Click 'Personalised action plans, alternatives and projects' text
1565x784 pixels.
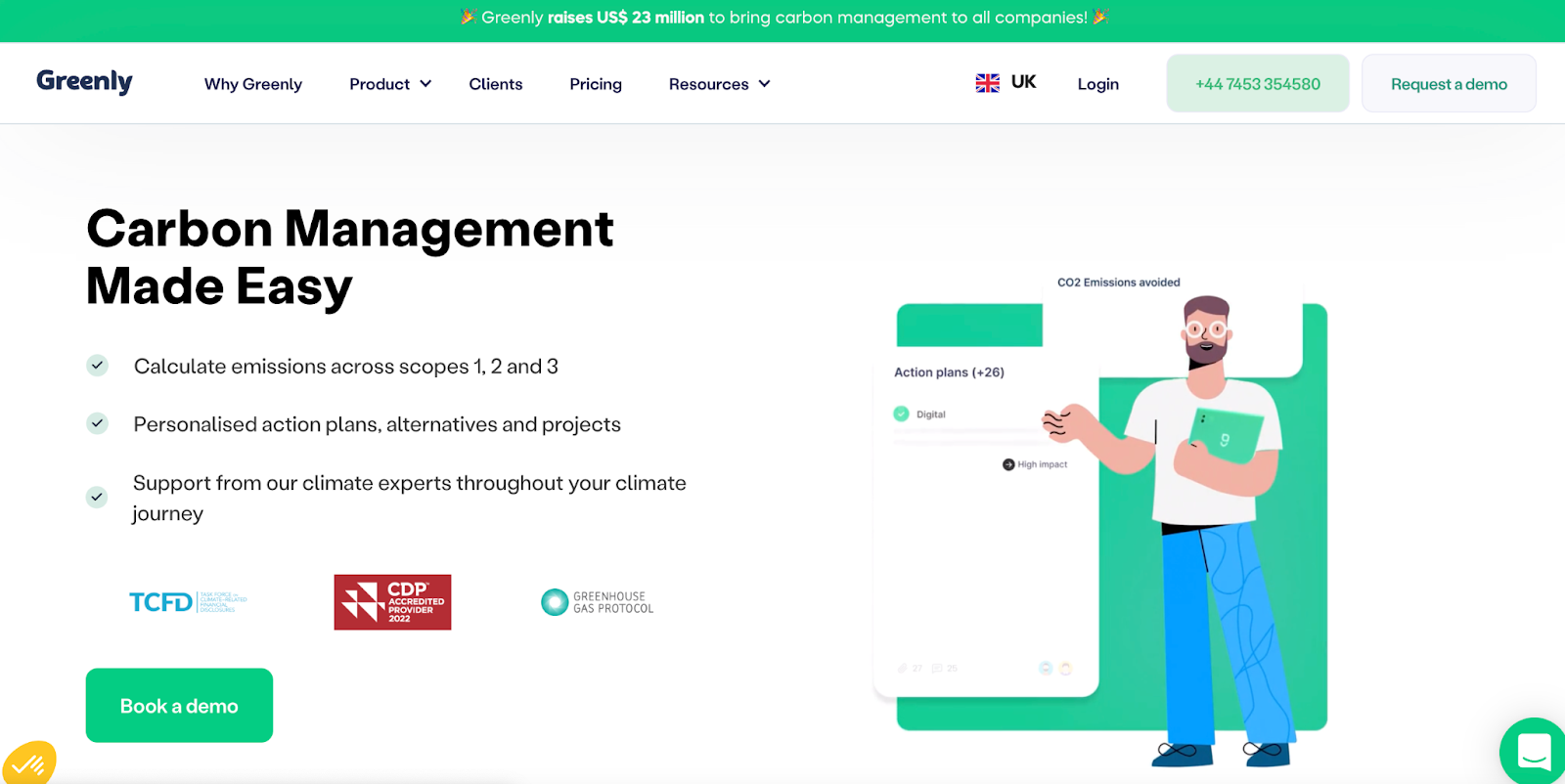click(378, 424)
